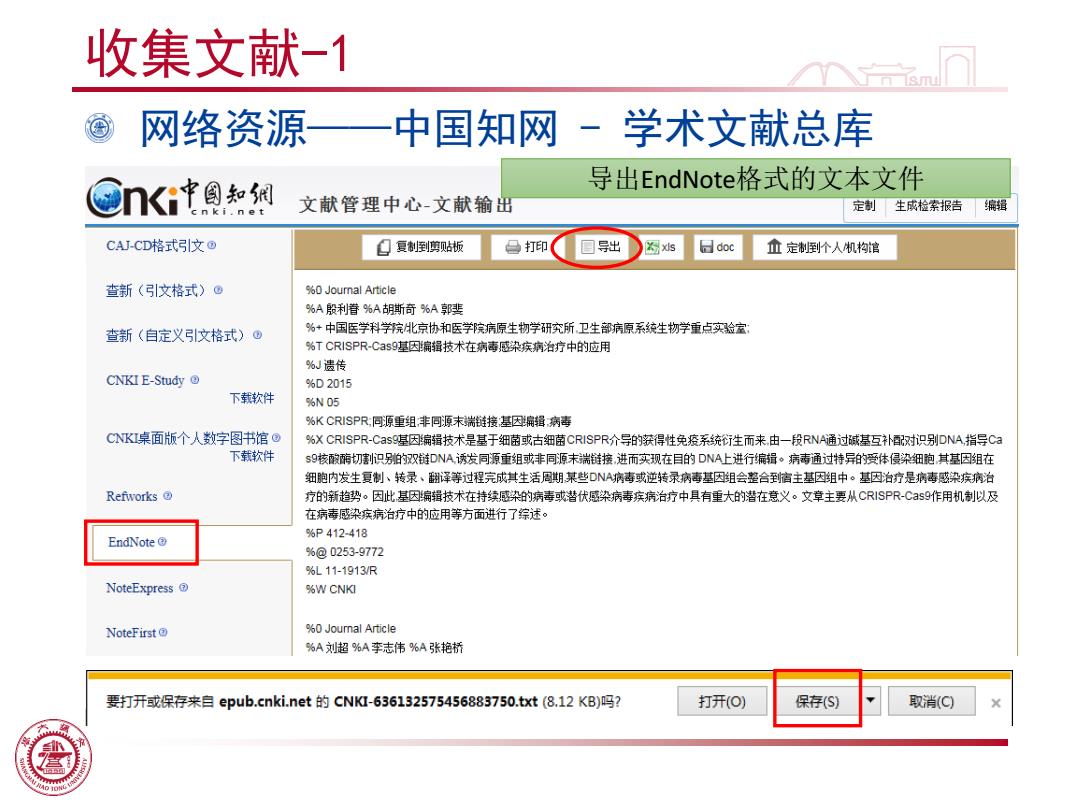Choose the CNKI E-Study format
The height and width of the screenshot is (810, 1080).
145,380
